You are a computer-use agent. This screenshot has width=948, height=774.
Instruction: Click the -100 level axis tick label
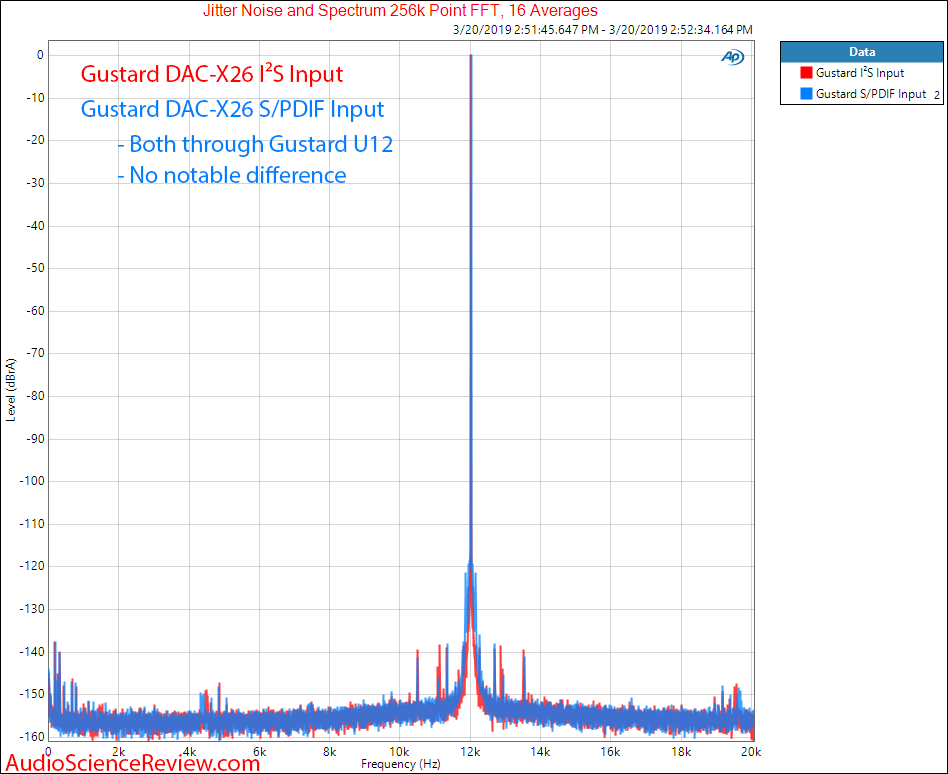click(x=32, y=481)
